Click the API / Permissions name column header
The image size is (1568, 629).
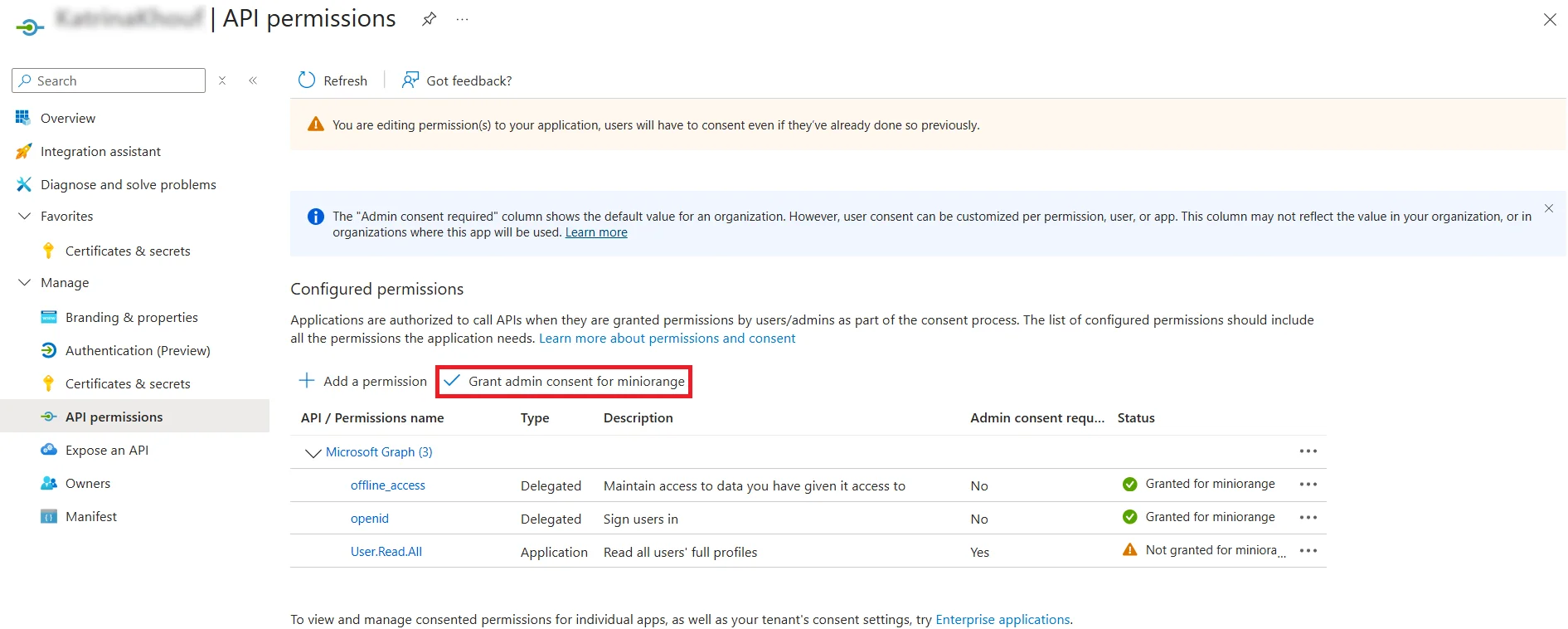click(x=372, y=417)
